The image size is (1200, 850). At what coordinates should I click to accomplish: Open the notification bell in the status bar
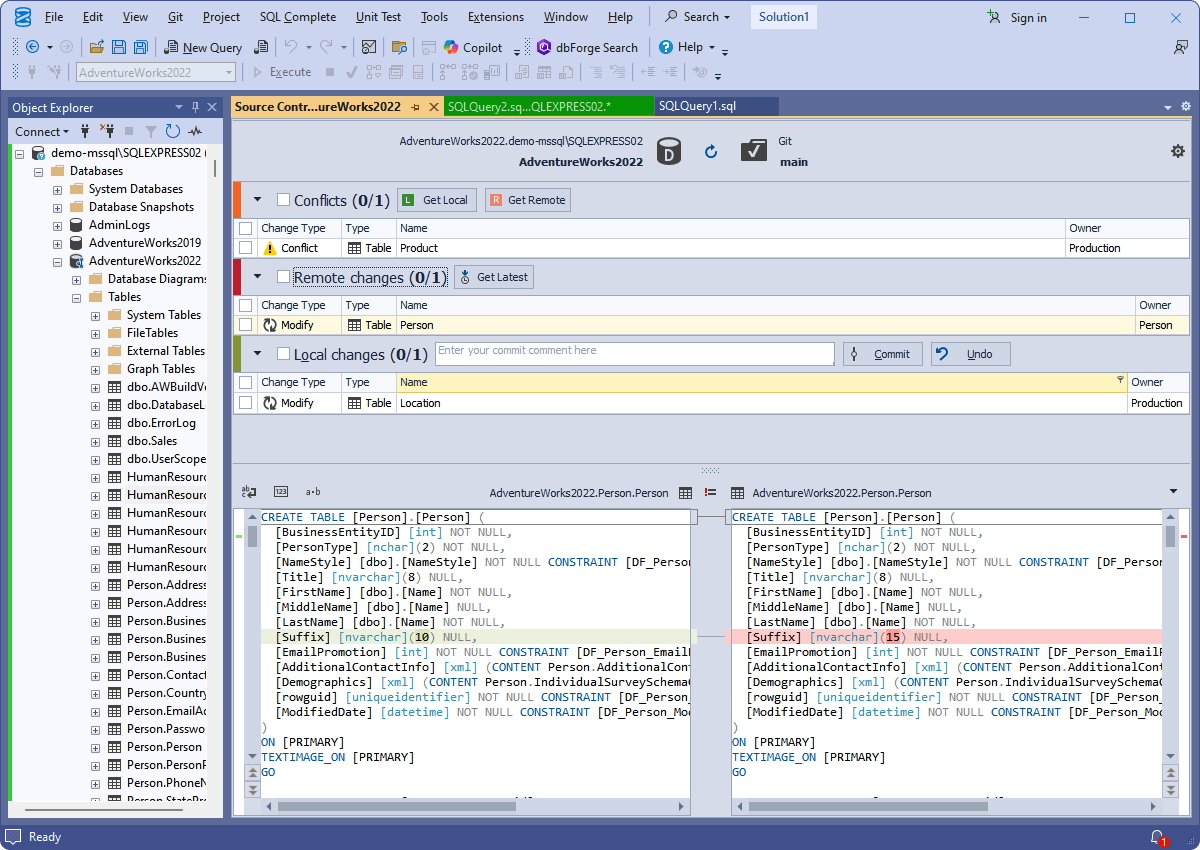[1157, 837]
